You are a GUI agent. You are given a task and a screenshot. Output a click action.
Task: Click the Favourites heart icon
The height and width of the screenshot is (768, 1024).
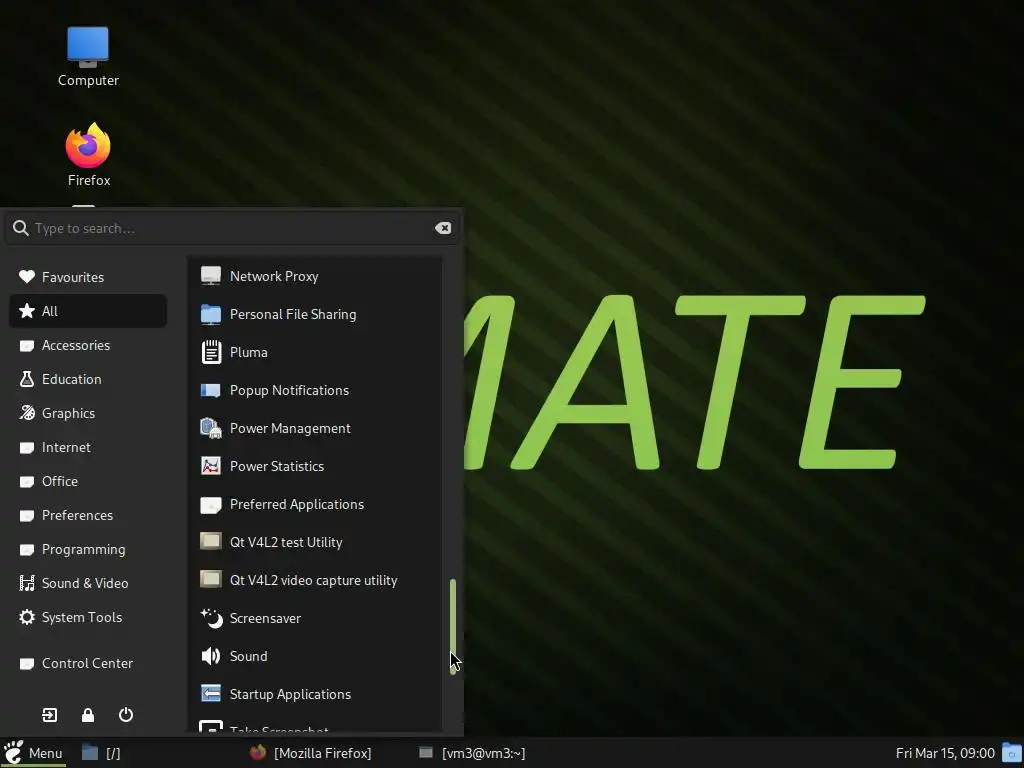point(27,277)
